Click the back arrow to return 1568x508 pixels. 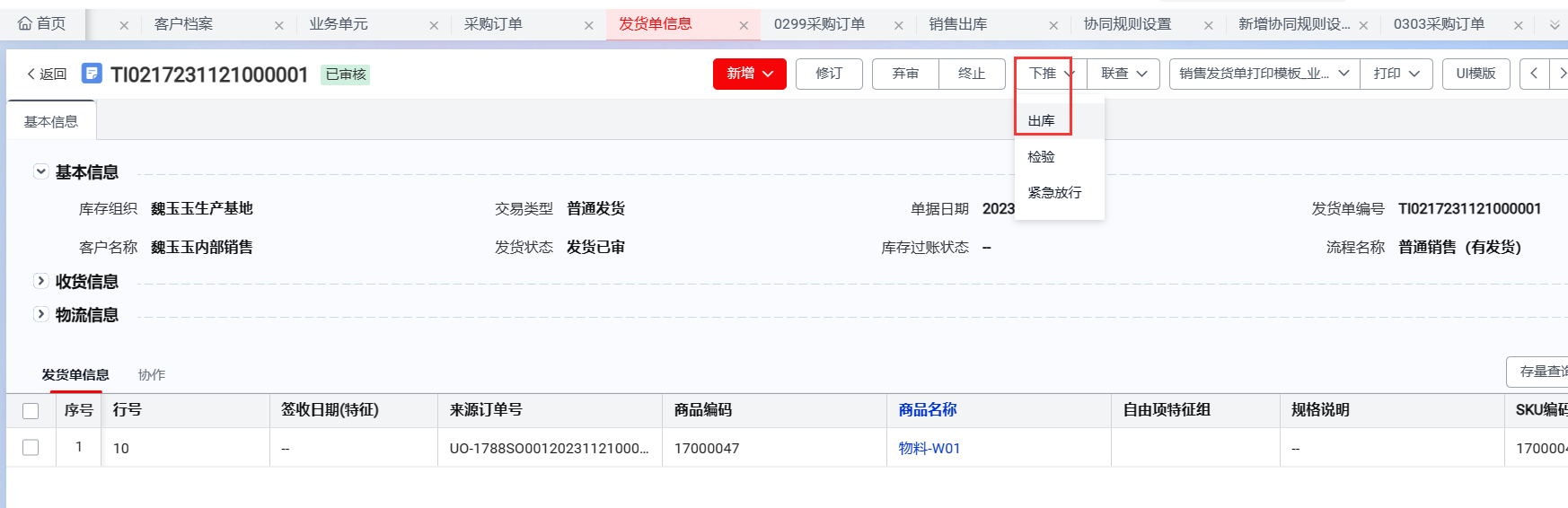pos(47,74)
